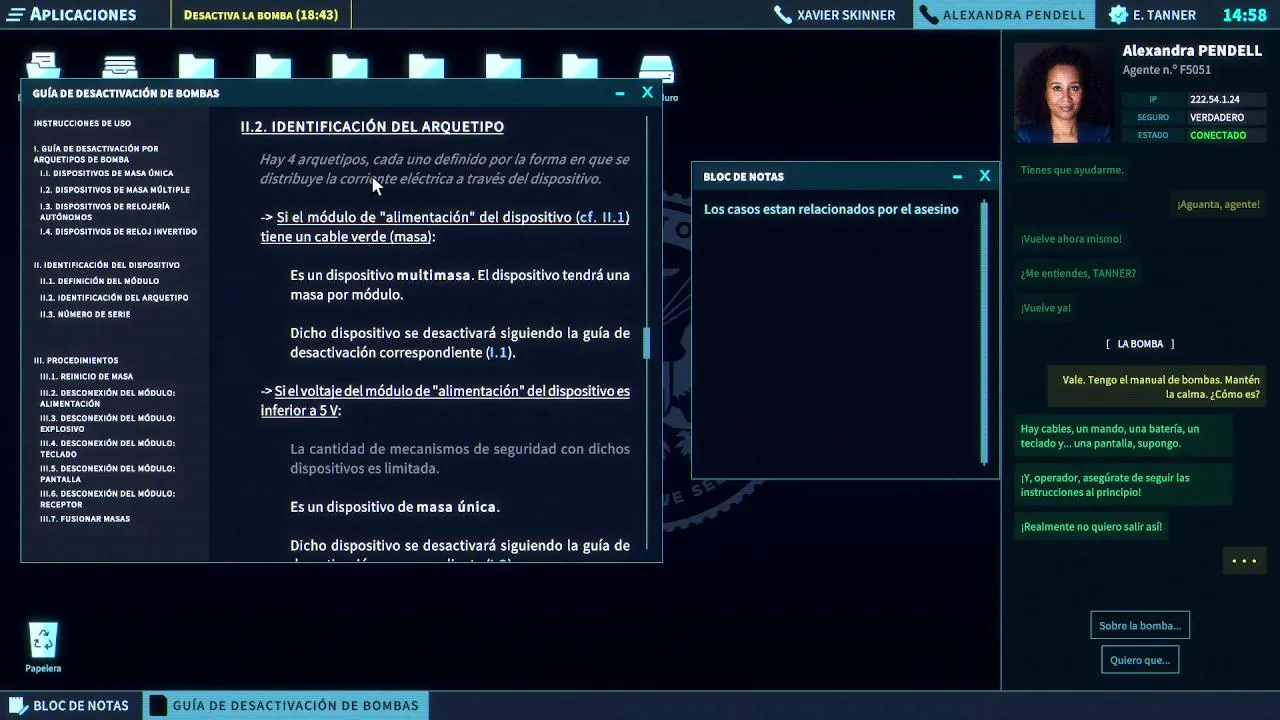This screenshot has width=1280, height=720.
Task: Open I.4. Dispositivos de reloj invertido
Action: (118, 232)
